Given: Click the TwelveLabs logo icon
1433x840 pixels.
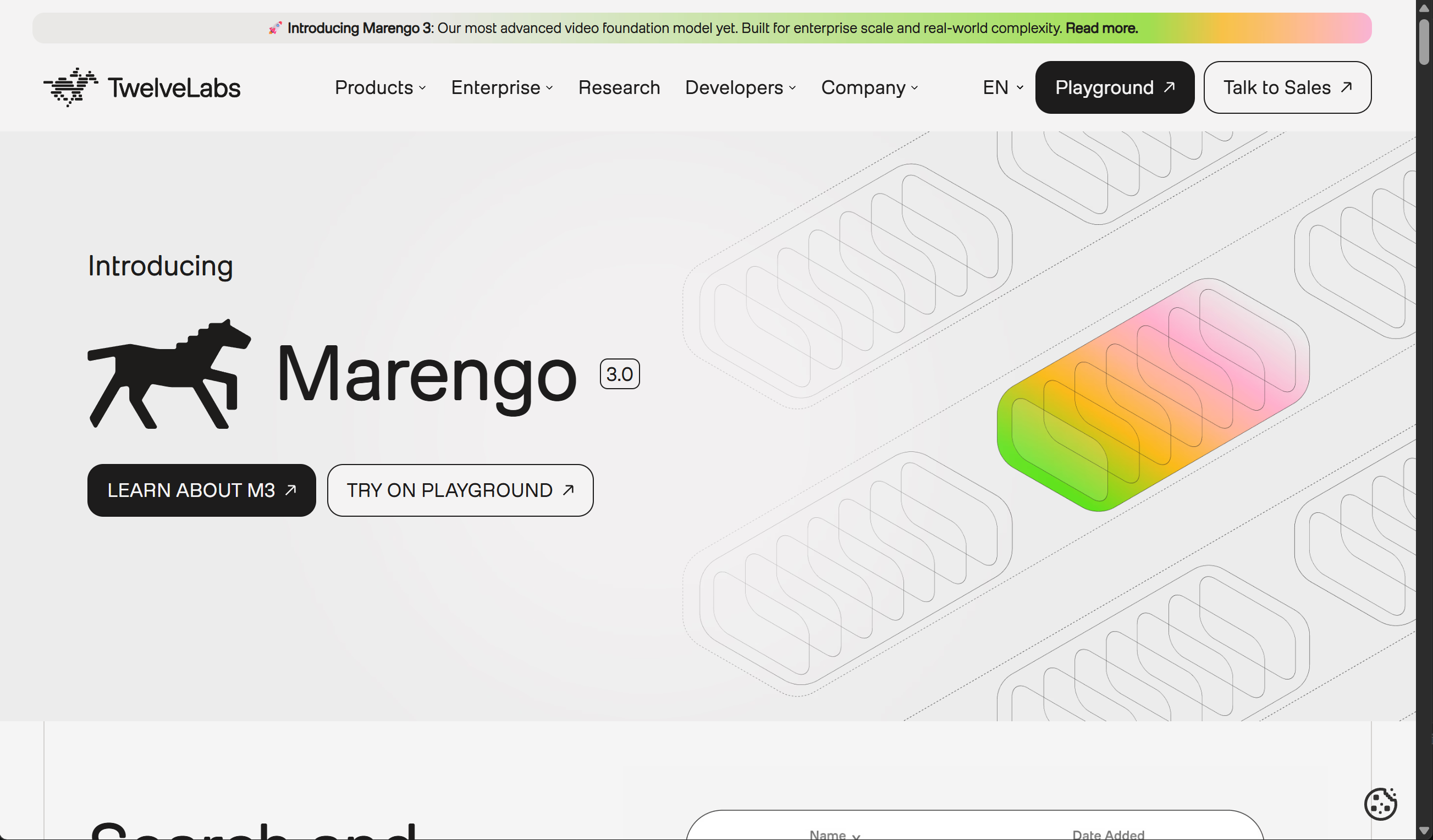Looking at the screenshot, I should coord(70,87).
